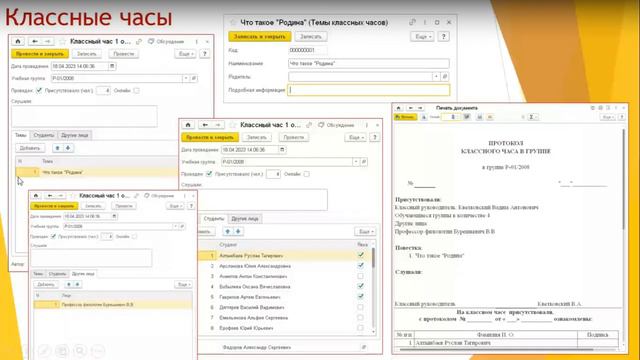Move student row up with arrow above student list
The width and height of the screenshot is (640, 360).
(228, 231)
